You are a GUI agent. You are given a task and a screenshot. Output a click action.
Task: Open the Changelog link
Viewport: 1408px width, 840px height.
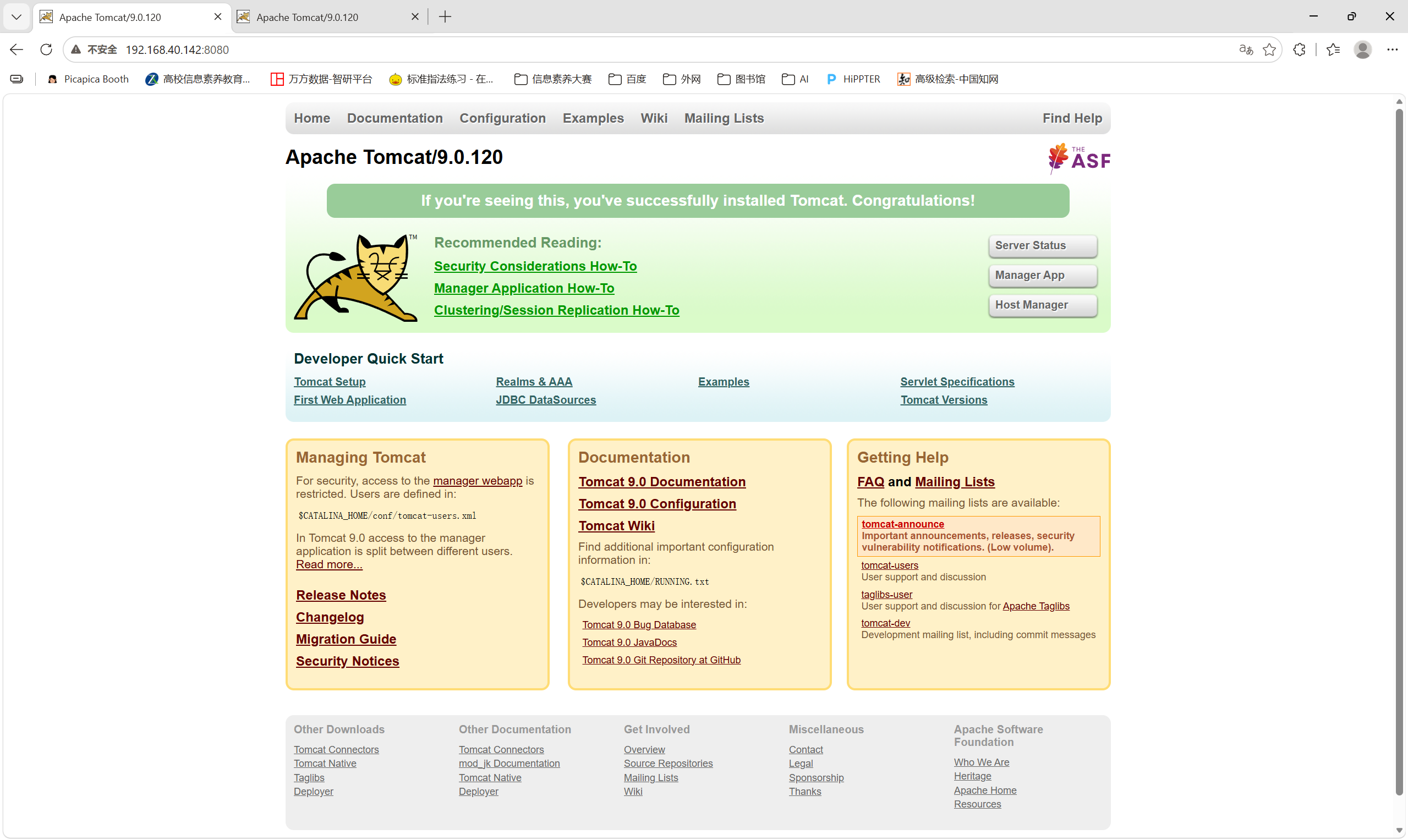[330, 618]
